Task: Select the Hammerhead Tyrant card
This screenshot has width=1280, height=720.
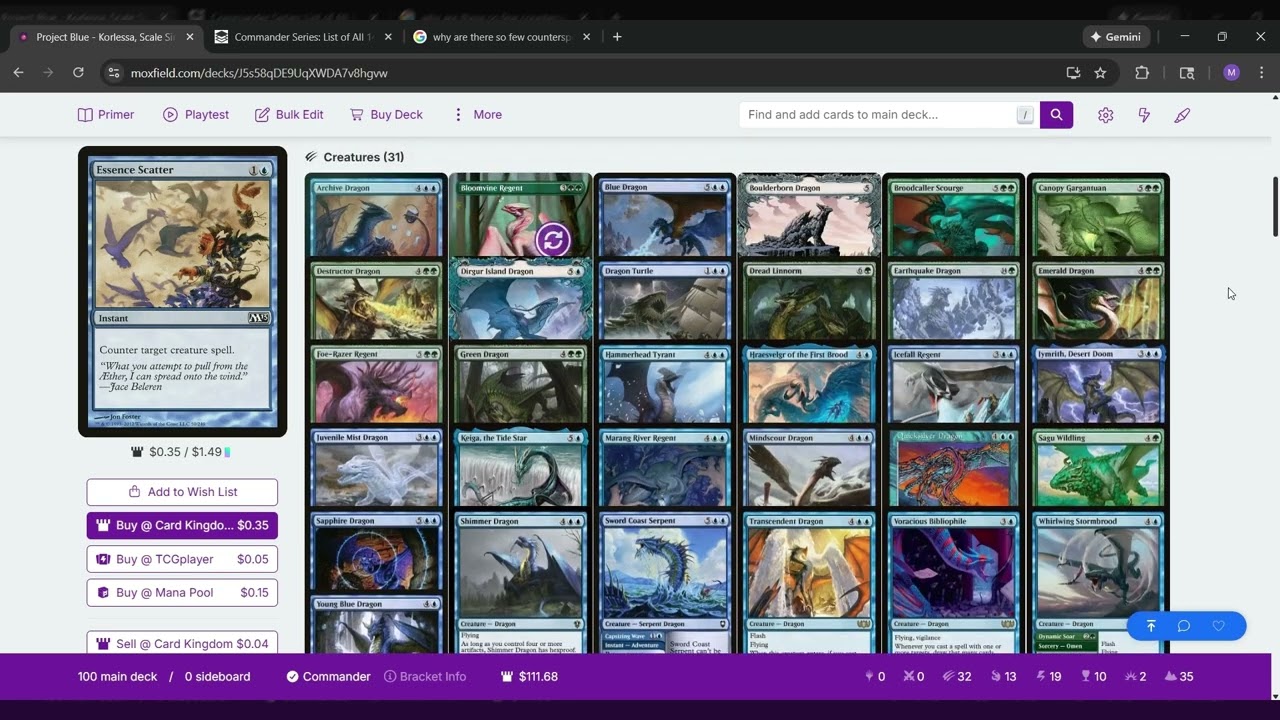Action: click(664, 384)
